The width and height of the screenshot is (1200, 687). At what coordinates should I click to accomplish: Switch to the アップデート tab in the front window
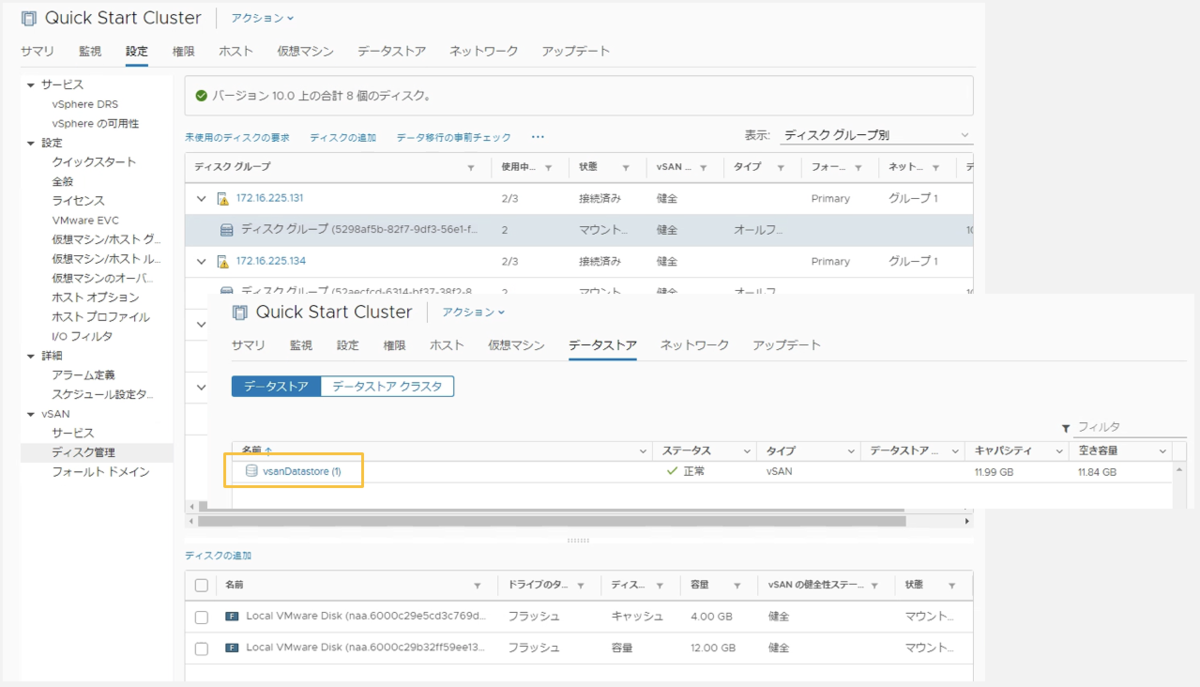(x=786, y=345)
